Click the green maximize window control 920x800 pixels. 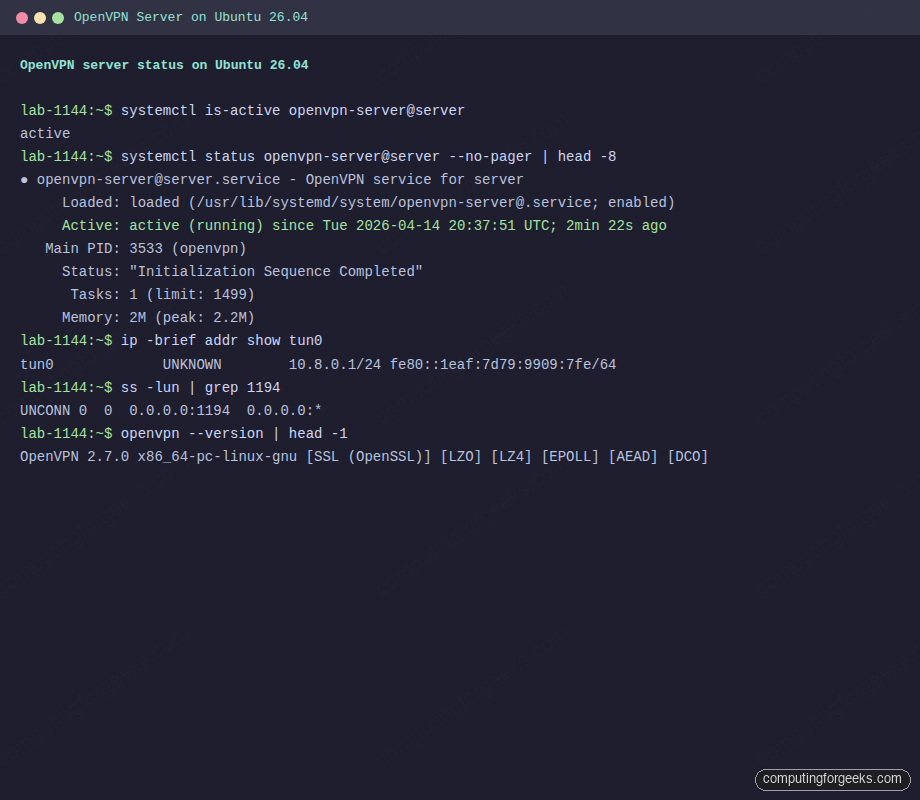[x=58, y=17]
